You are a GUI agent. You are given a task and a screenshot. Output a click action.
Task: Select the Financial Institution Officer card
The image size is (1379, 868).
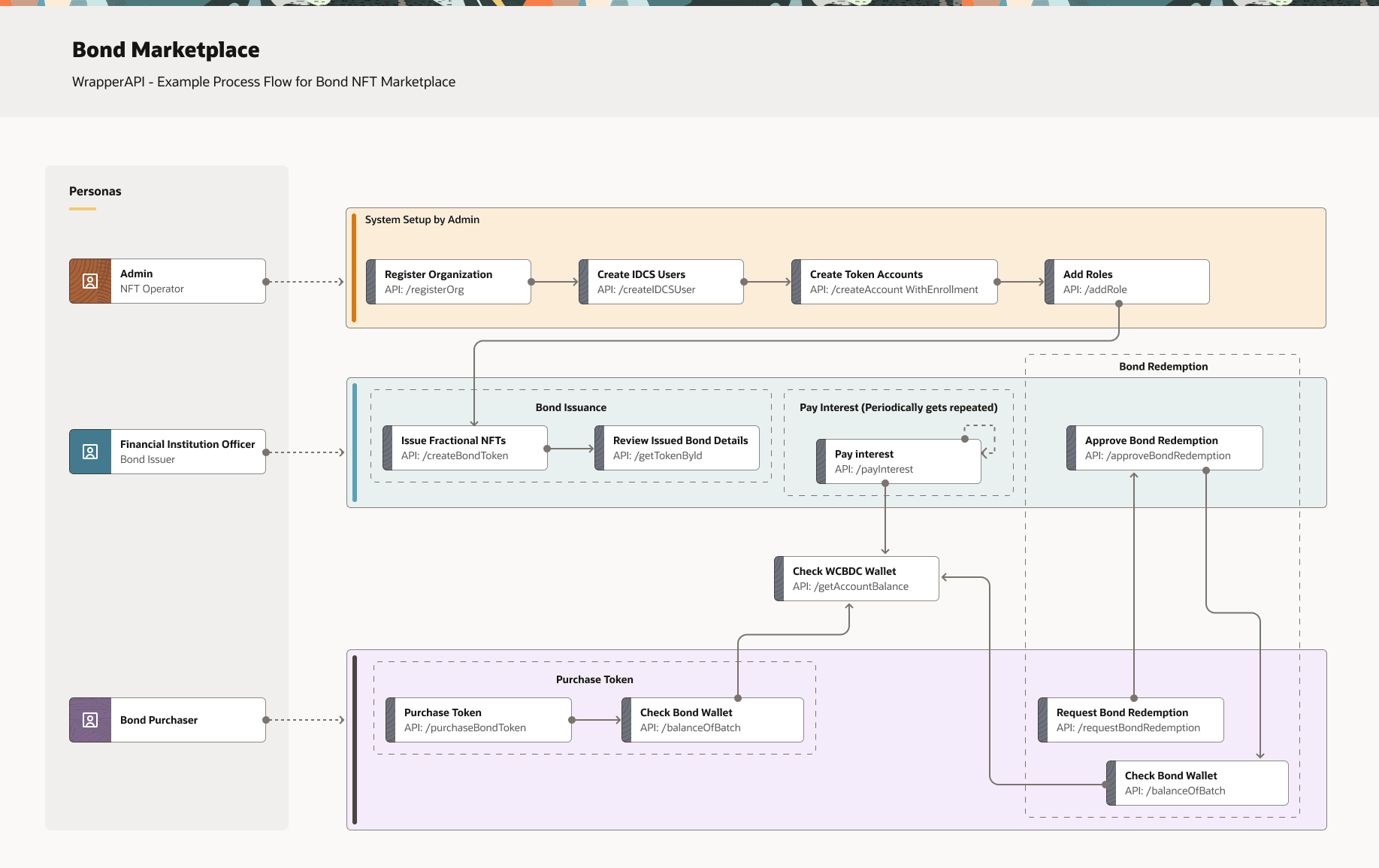coord(168,452)
